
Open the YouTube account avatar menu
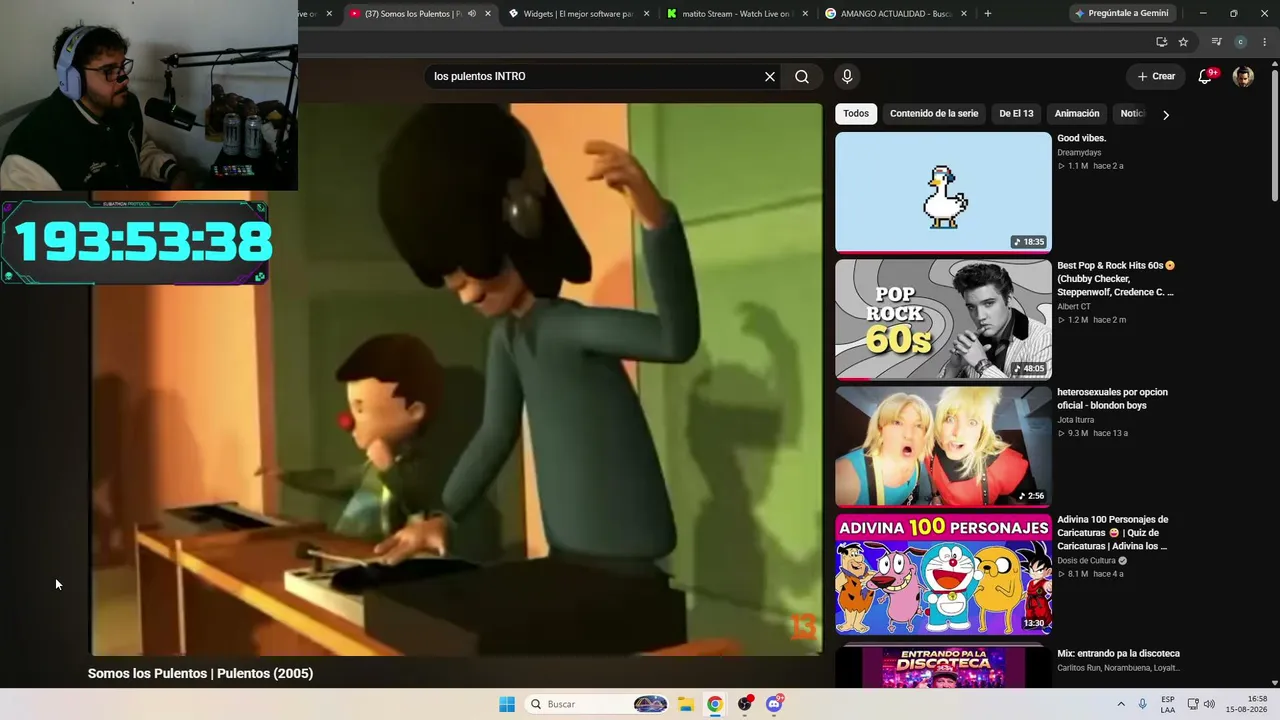point(1243,76)
